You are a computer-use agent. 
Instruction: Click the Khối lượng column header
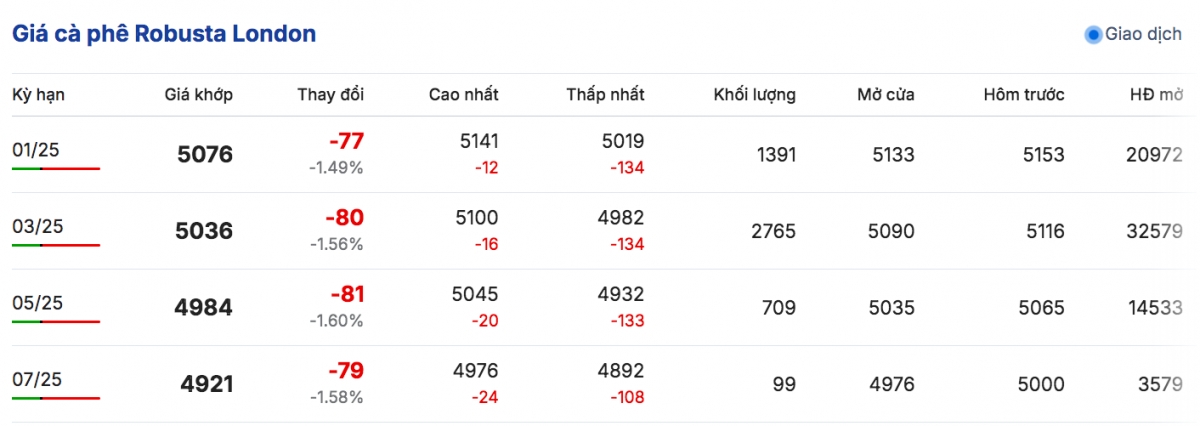(x=755, y=95)
